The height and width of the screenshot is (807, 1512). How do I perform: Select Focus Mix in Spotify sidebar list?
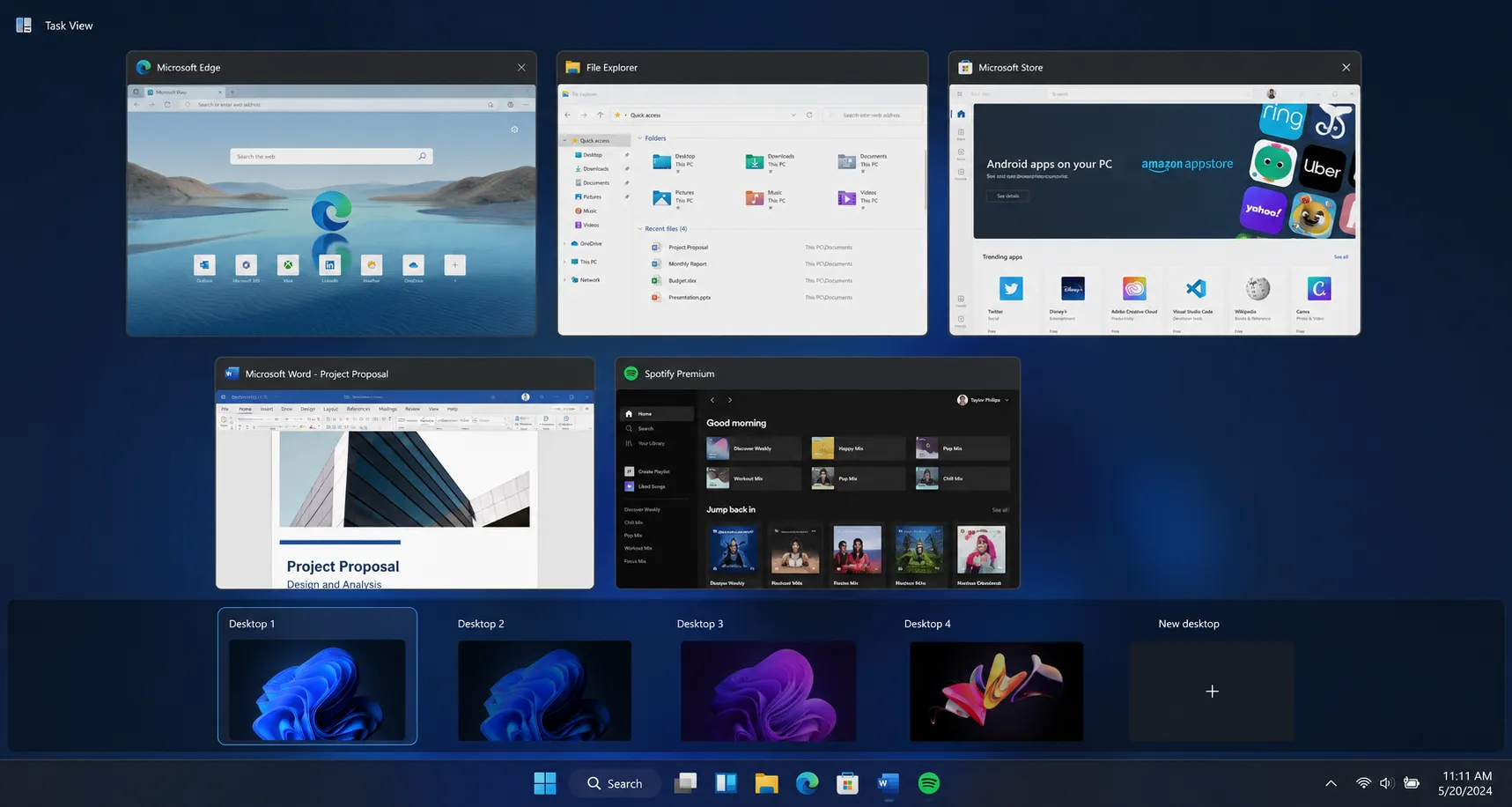[x=635, y=561]
